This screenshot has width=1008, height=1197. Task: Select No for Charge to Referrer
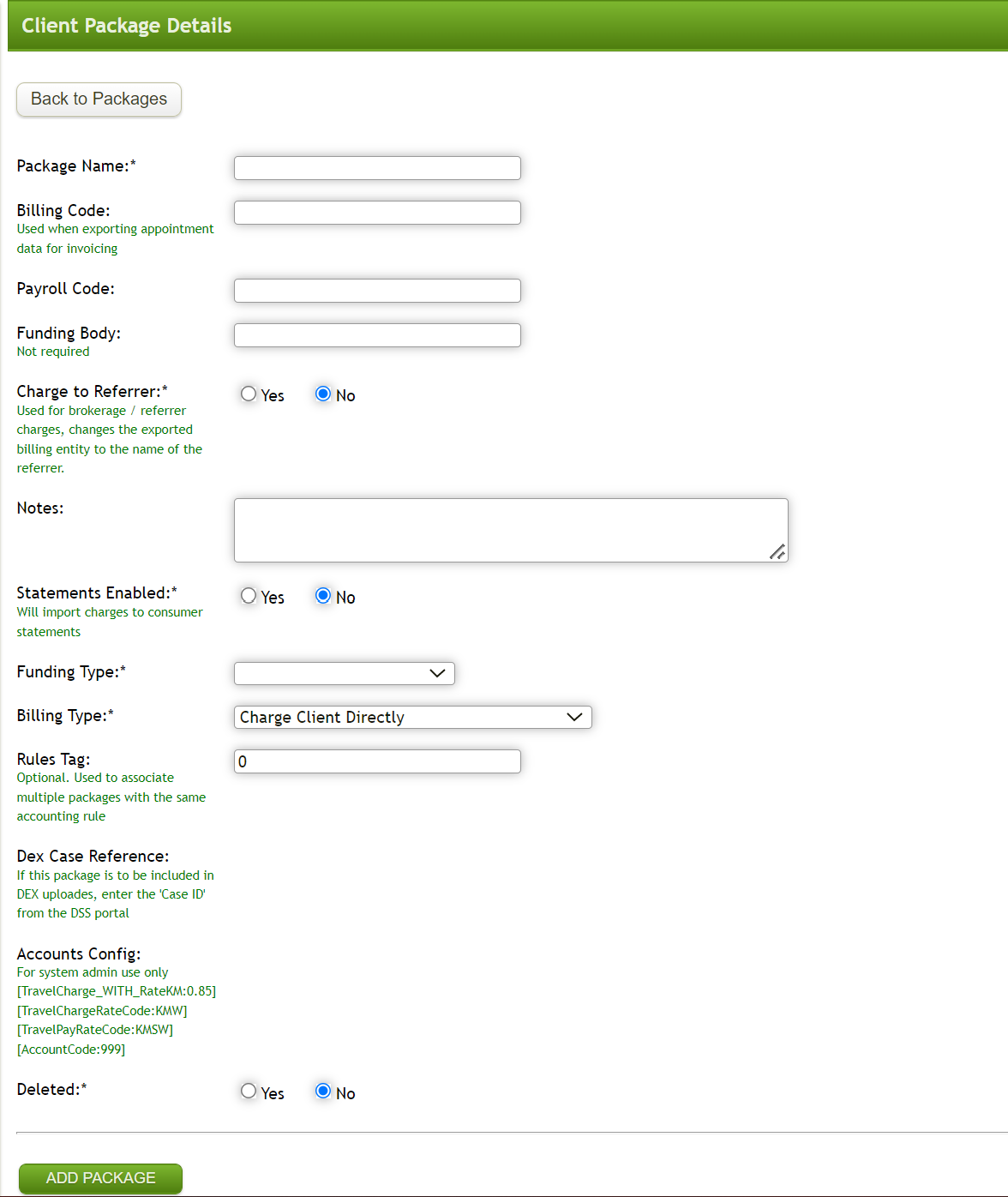[x=323, y=394]
